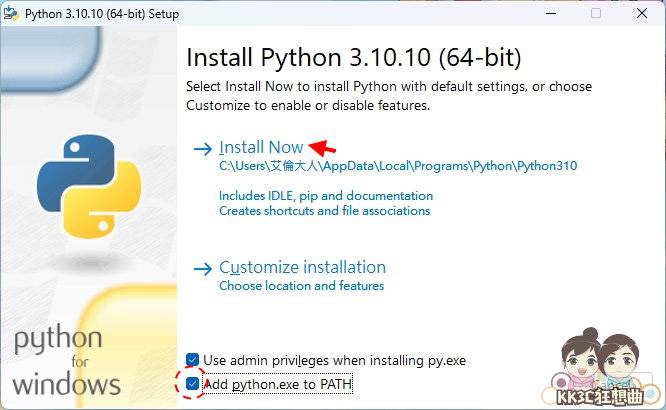
Task: Click the blue arrow beside Customize installation
Action: pos(202,268)
